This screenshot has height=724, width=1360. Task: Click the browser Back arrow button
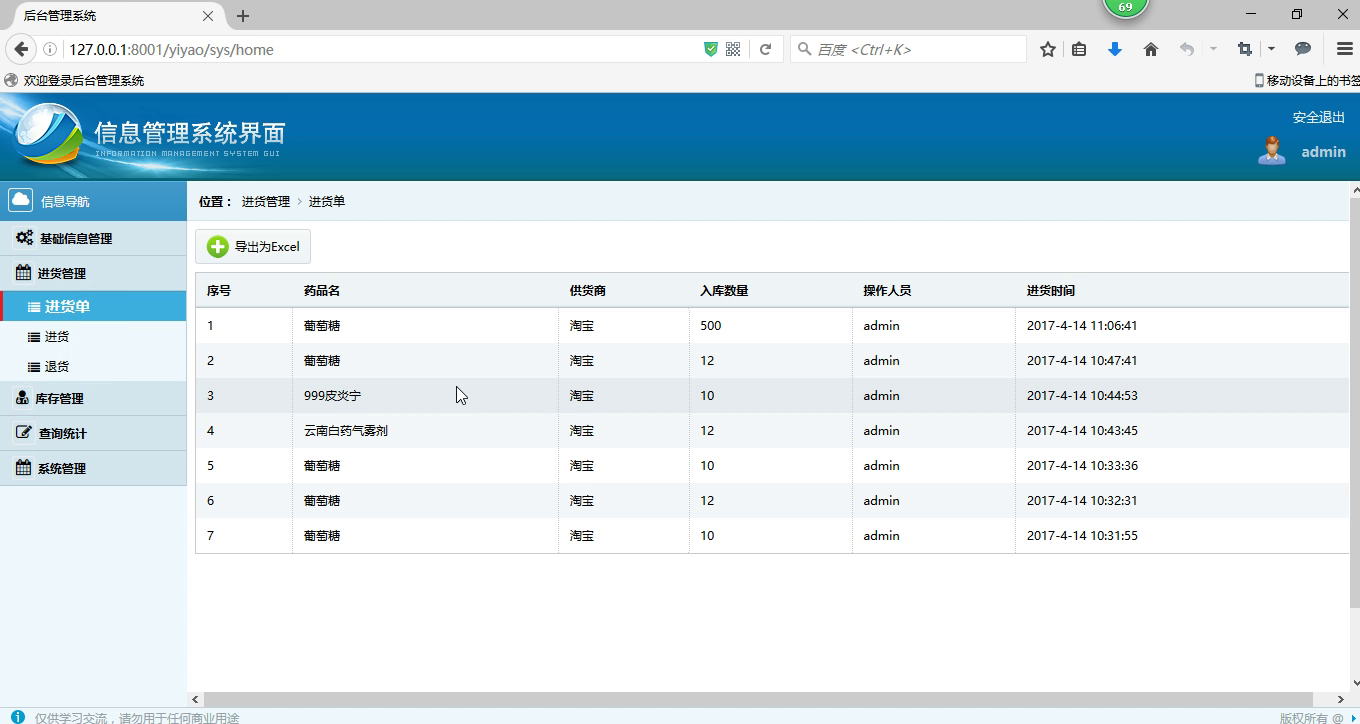click(x=21, y=49)
